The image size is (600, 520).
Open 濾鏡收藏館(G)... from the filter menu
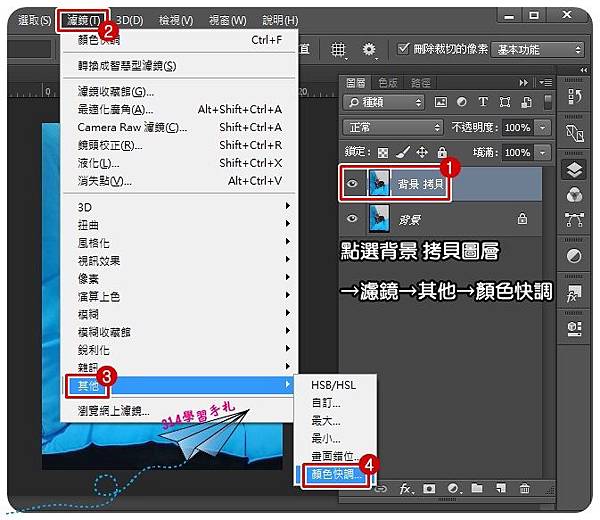(179, 91)
